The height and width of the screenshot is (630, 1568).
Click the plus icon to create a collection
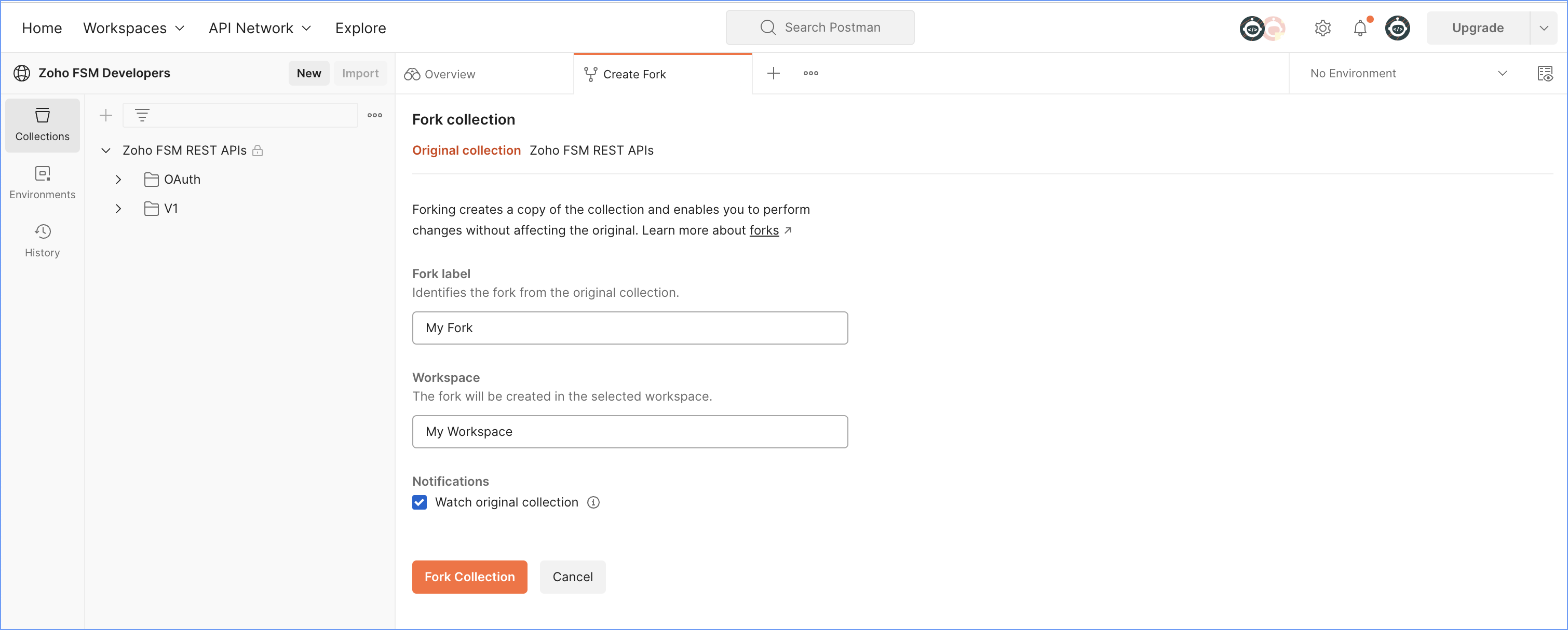105,114
